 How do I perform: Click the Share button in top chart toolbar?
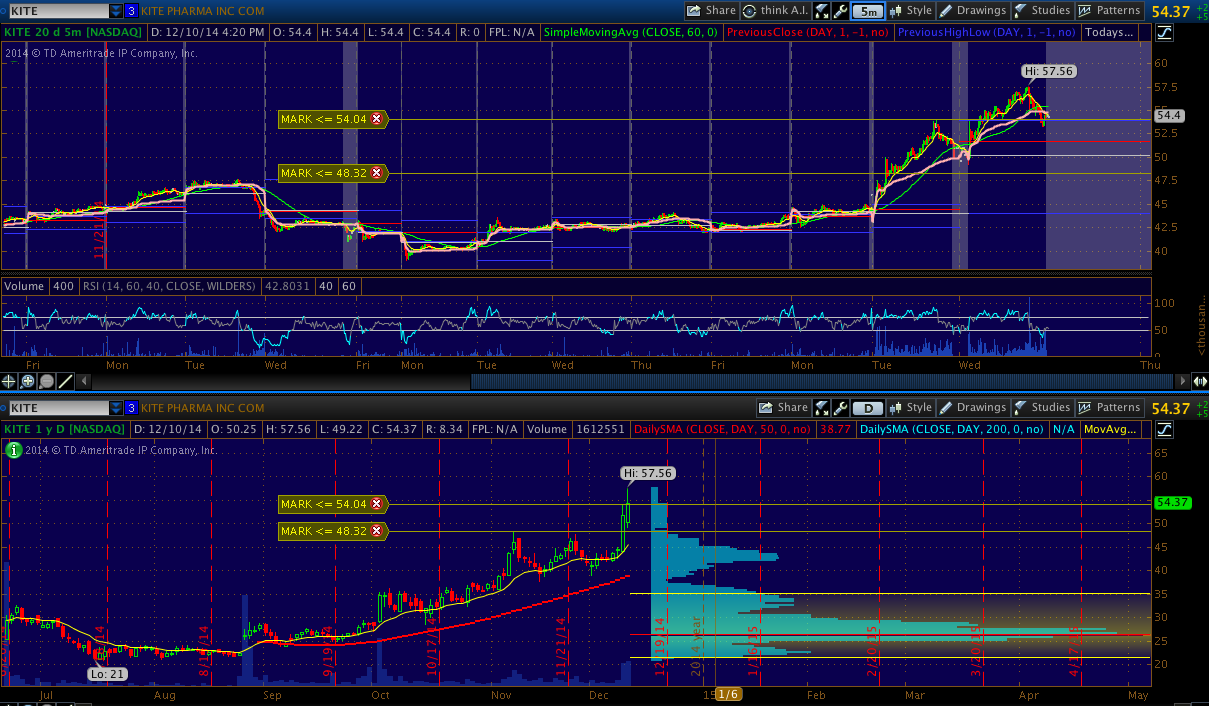click(x=711, y=11)
